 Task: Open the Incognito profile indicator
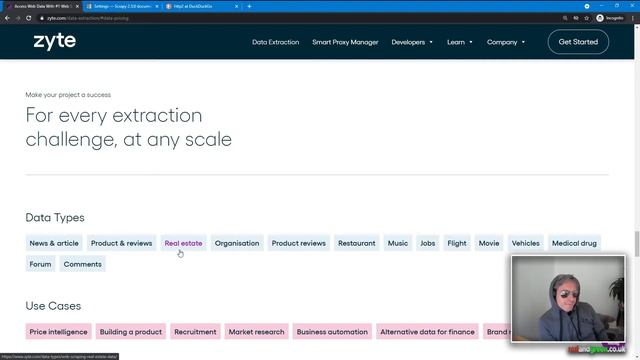[610, 18]
